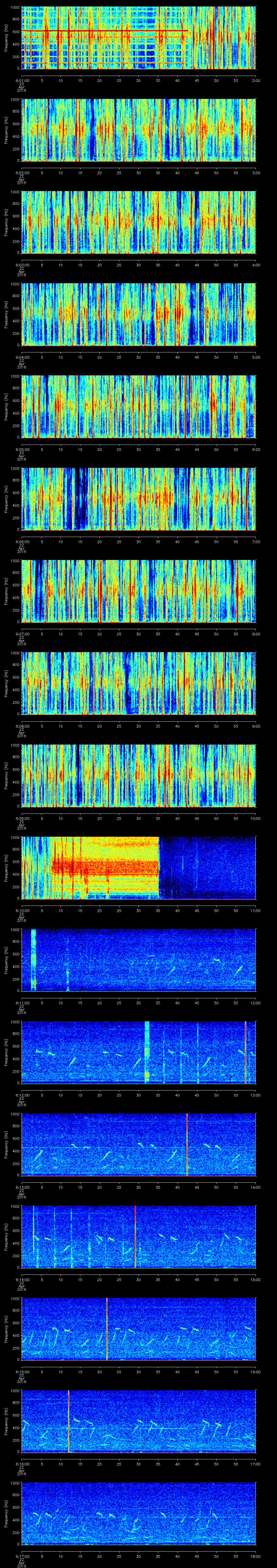Viewport: 277px width, 1568px height.
Task: Click the 6:13:00 start time label
Action: click(x=22, y=1187)
